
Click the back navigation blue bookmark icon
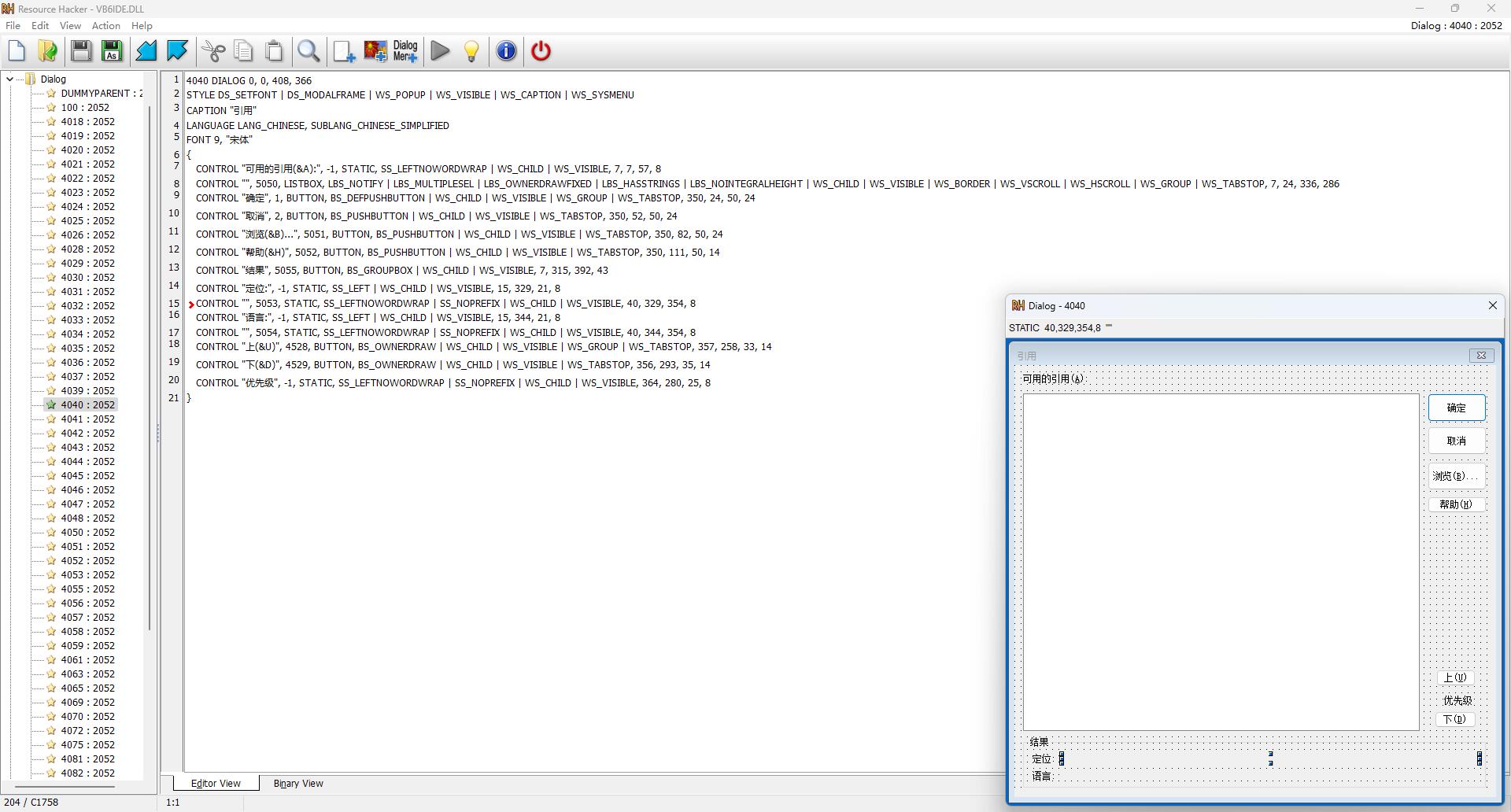pyautogui.click(x=146, y=51)
